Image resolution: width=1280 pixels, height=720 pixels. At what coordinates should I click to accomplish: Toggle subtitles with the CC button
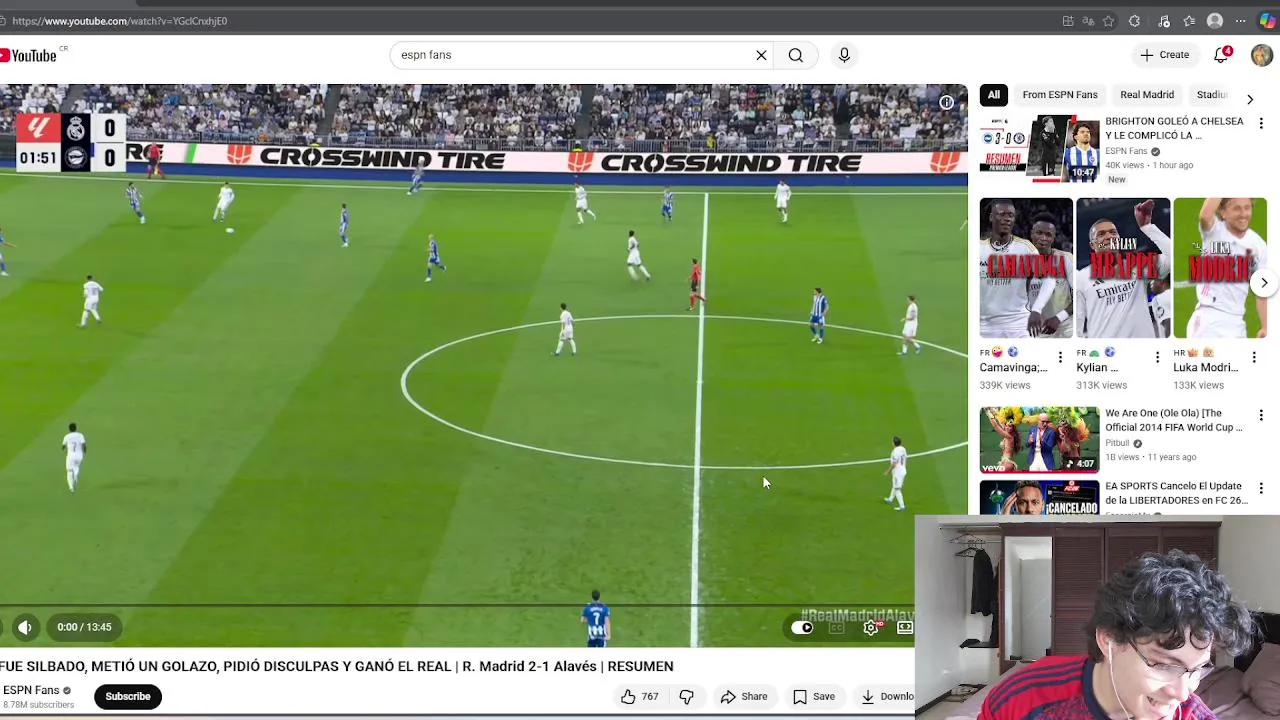coord(837,628)
